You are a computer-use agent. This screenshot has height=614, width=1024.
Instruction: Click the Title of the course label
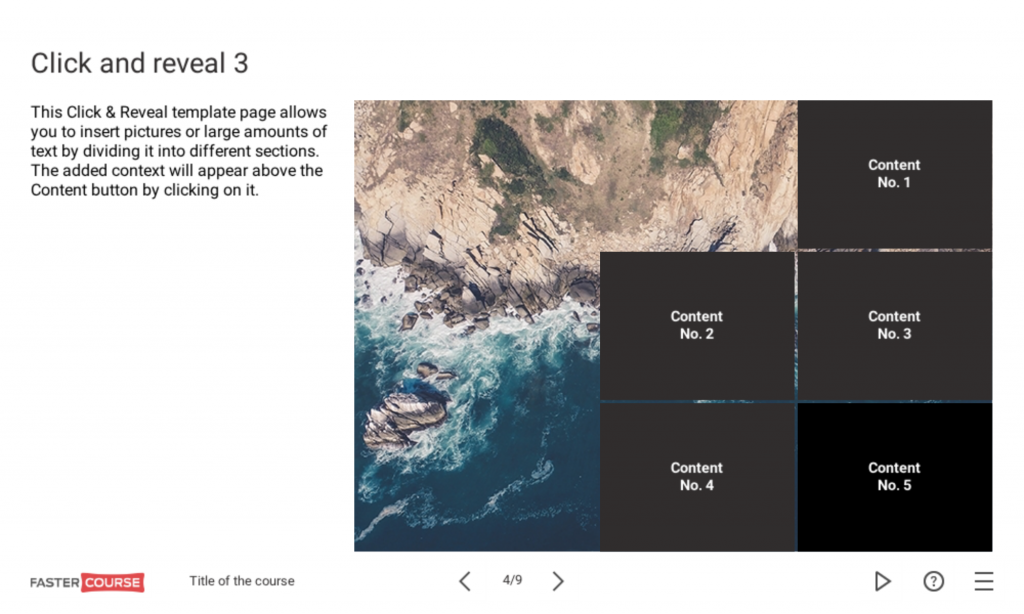pyautogui.click(x=241, y=581)
